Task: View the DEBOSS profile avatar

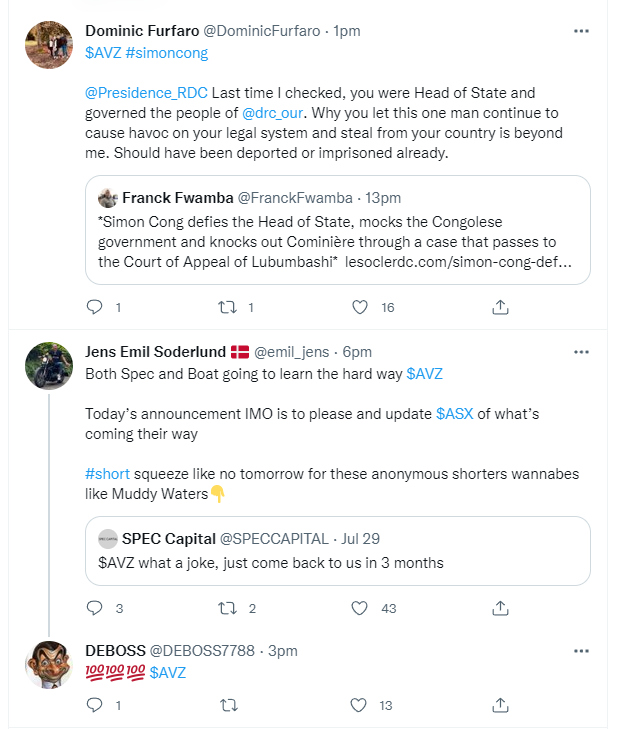Action: pos(49,665)
